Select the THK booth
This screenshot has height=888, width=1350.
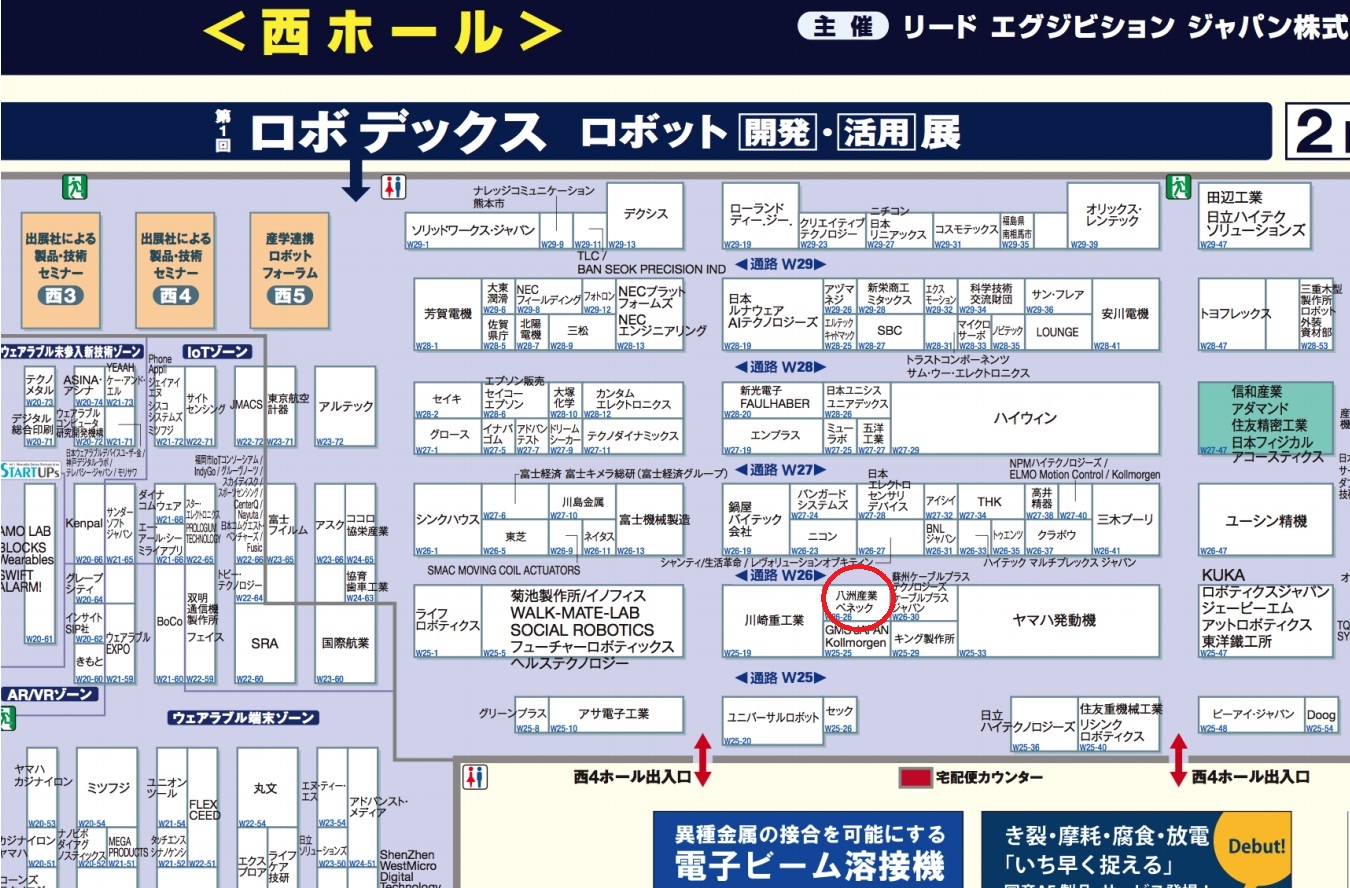click(x=989, y=503)
